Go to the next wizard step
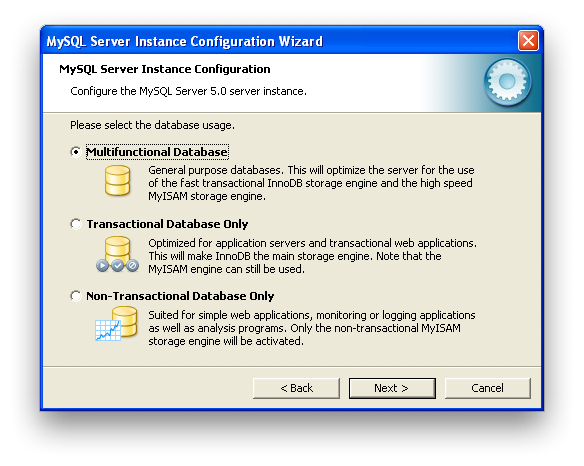This screenshot has height=466, width=584. [x=392, y=388]
